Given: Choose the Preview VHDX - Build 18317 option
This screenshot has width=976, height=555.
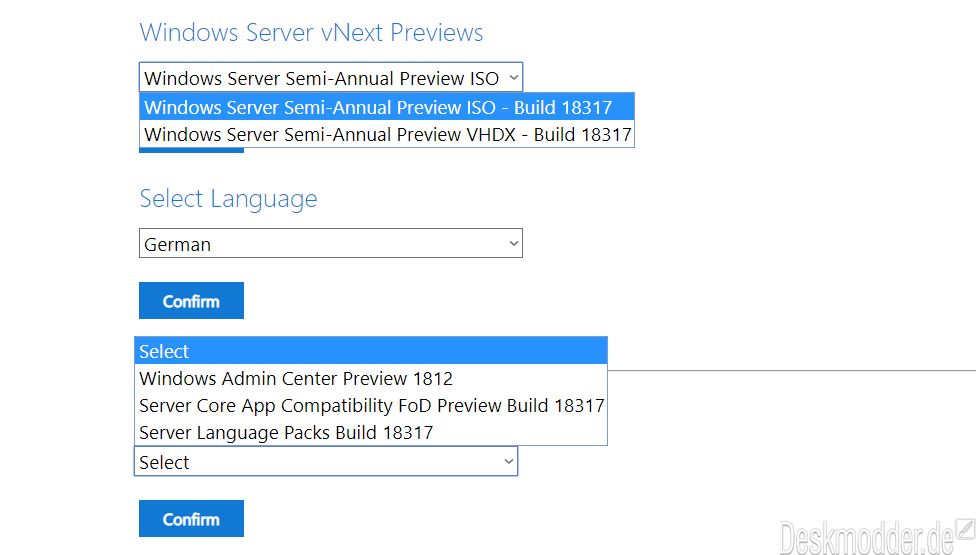Looking at the screenshot, I should [x=387, y=134].
